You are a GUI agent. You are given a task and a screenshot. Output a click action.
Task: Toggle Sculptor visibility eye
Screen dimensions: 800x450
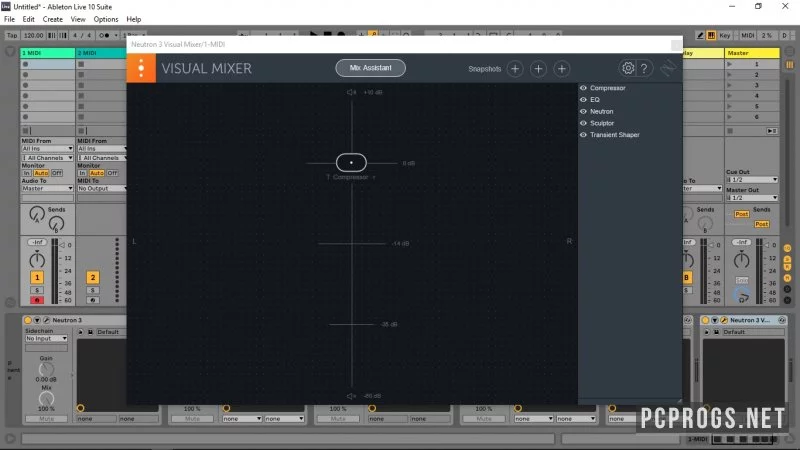(x=583, y=123)
